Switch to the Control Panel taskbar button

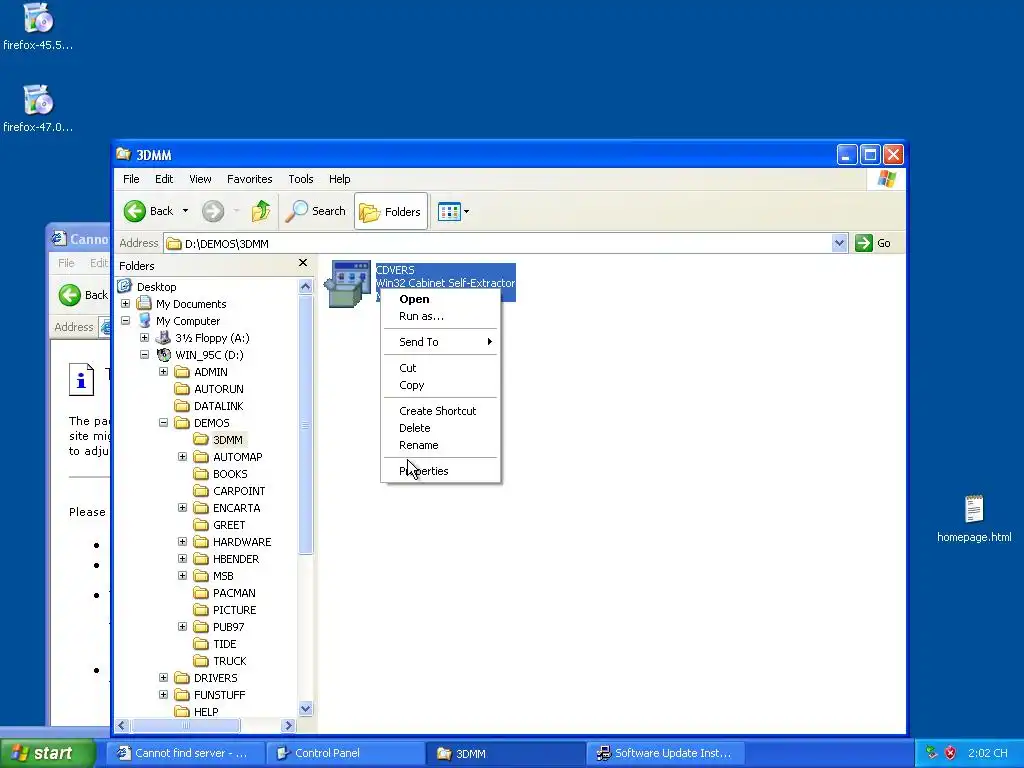tap(346, 753)
